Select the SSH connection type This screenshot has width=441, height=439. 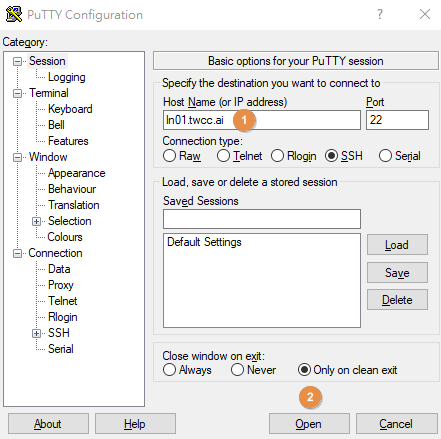(332, 156)
